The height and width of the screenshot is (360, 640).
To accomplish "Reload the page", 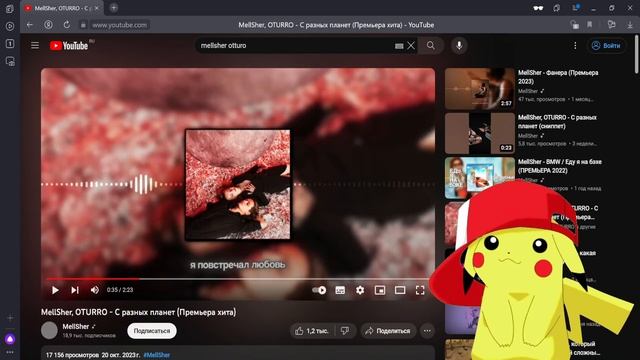I will click(67, 25).
